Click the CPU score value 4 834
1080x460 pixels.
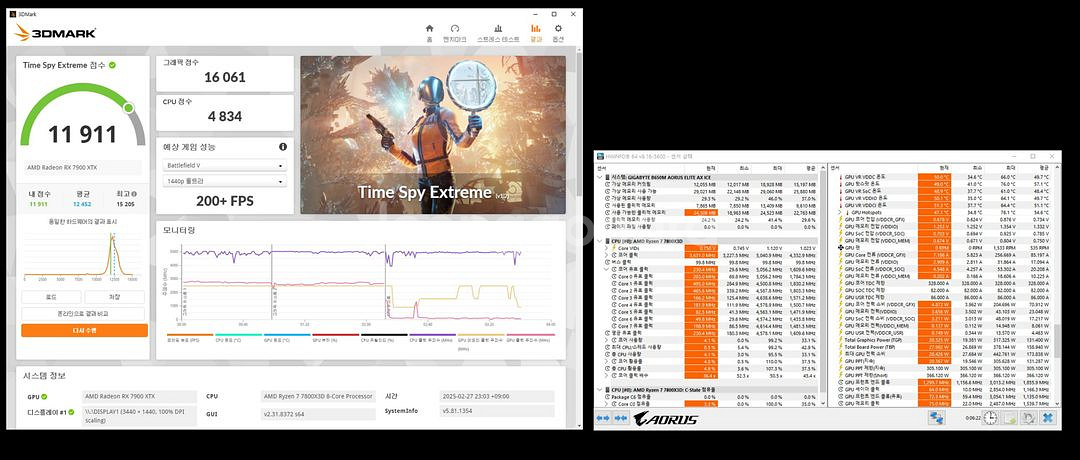tap(225, 117)
